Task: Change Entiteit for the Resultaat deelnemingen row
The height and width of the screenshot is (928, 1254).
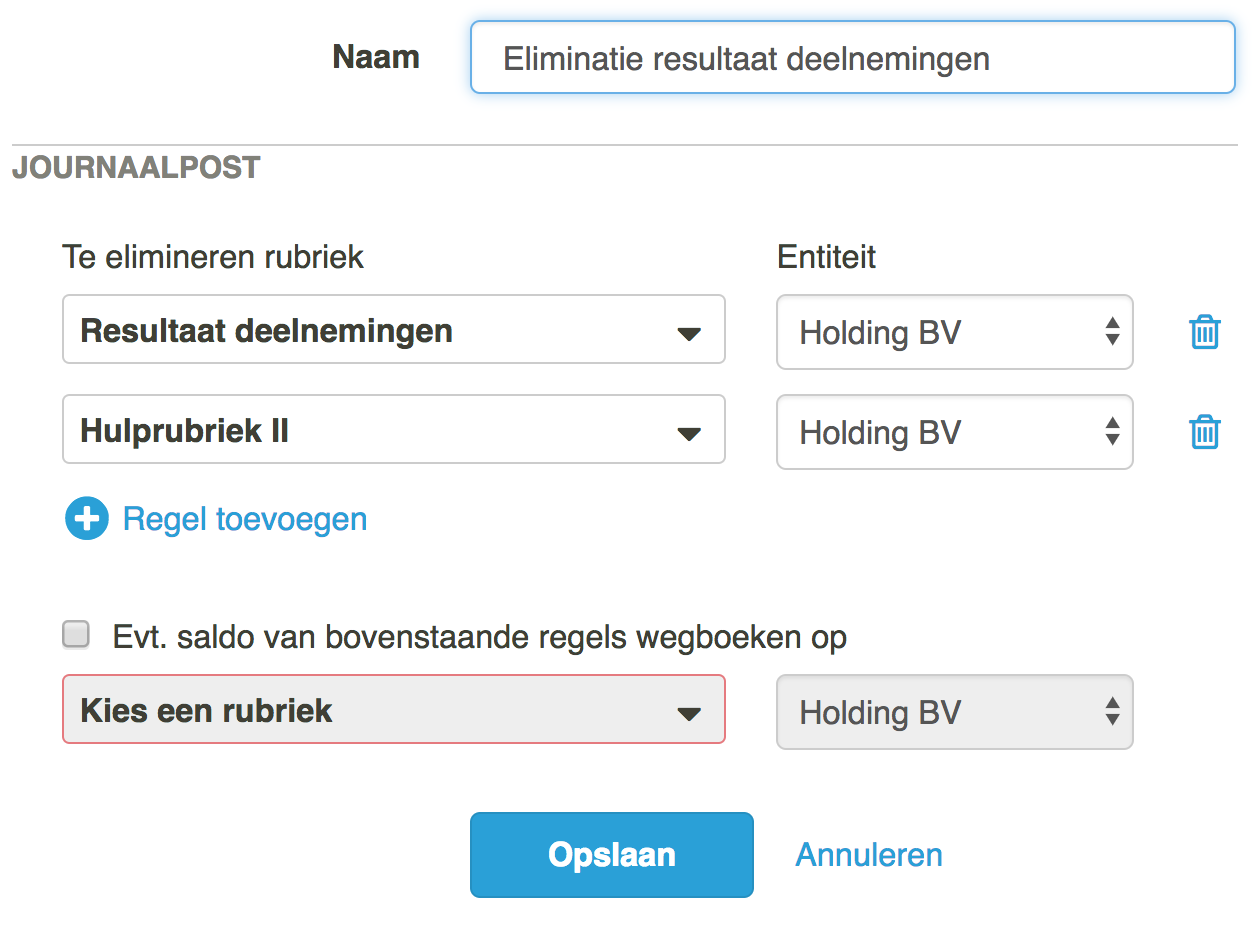Action: [955, 332]
